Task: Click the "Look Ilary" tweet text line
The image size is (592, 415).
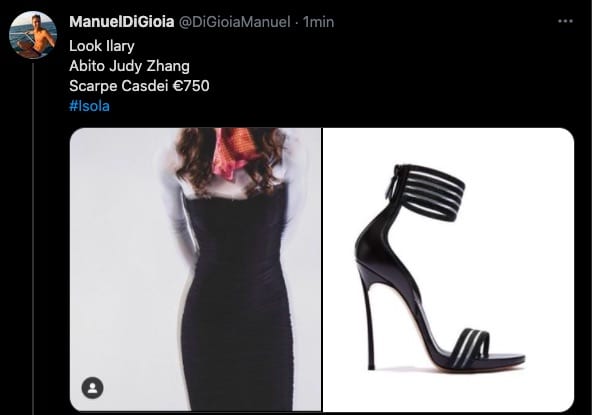Action: [x=102, y=46]
